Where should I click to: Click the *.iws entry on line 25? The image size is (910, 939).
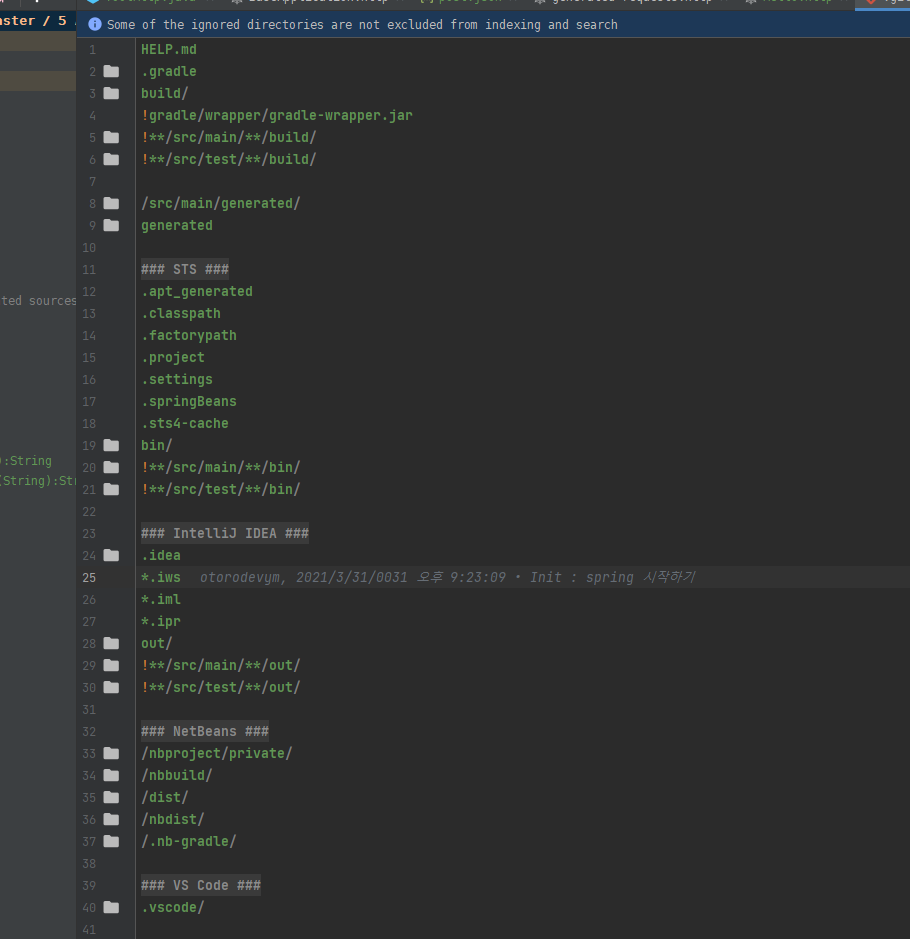coord(160,578)
